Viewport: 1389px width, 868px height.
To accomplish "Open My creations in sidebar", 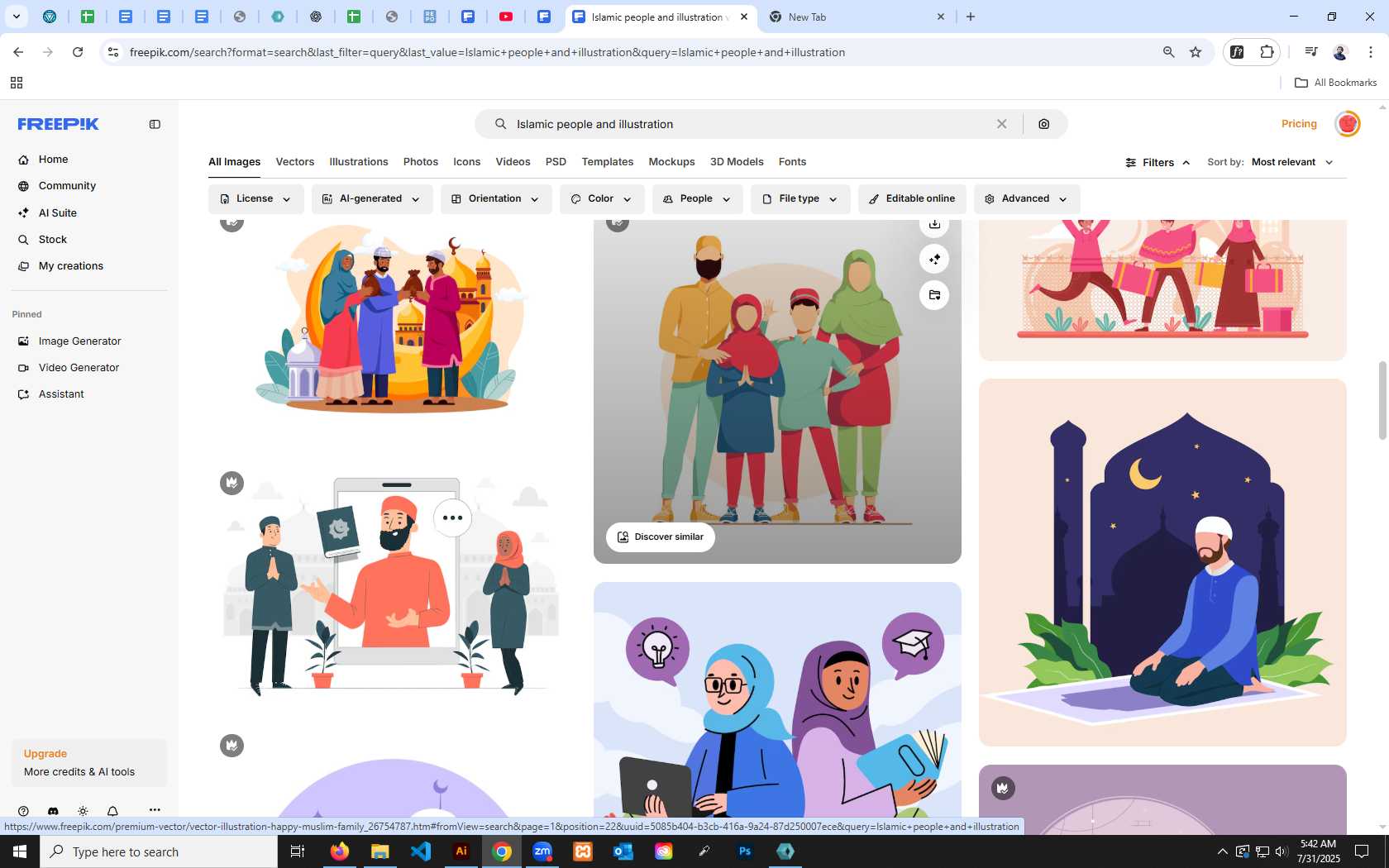I will tap(70, 266).
